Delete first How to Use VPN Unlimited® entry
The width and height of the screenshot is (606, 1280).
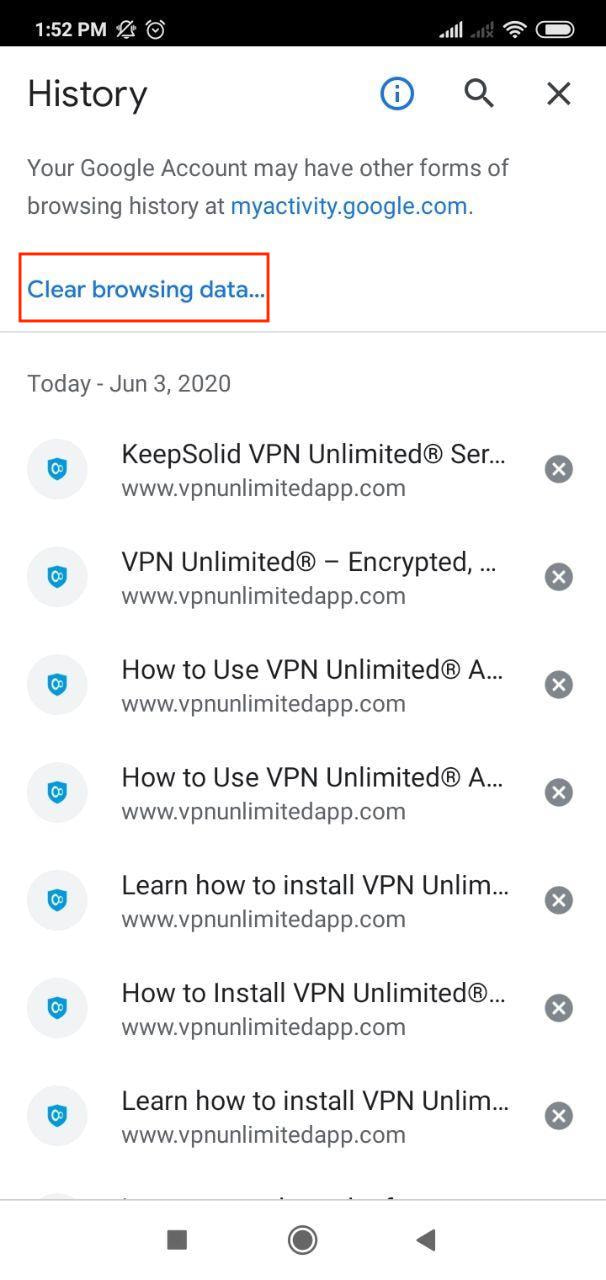(558, 685)
